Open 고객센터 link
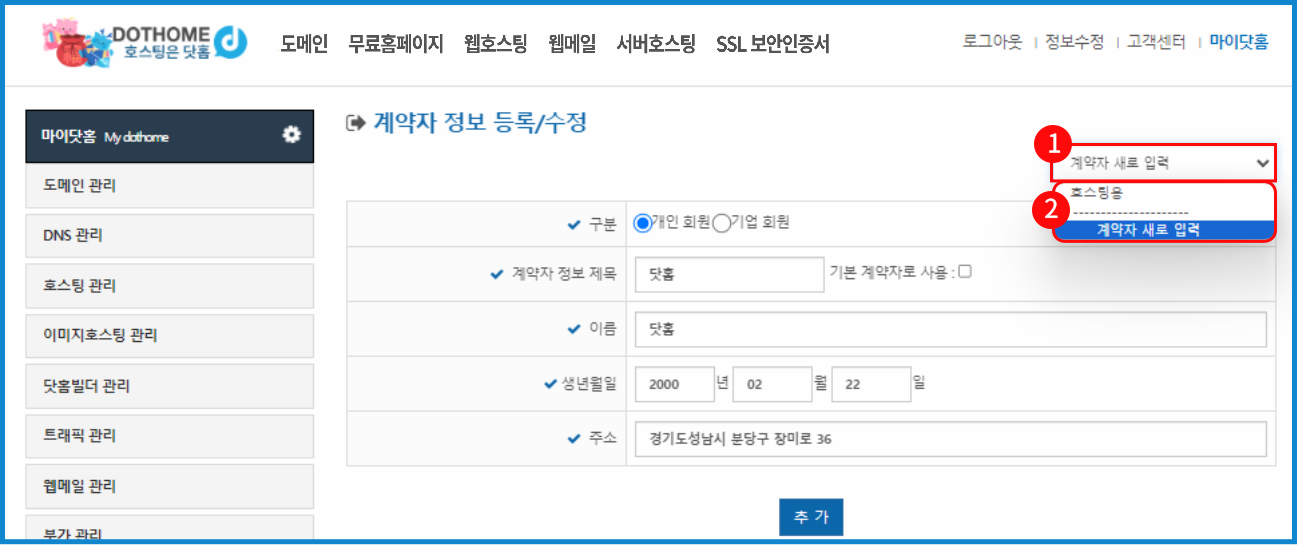This screenshot has width=1297, height=545. coord(1156,42)
